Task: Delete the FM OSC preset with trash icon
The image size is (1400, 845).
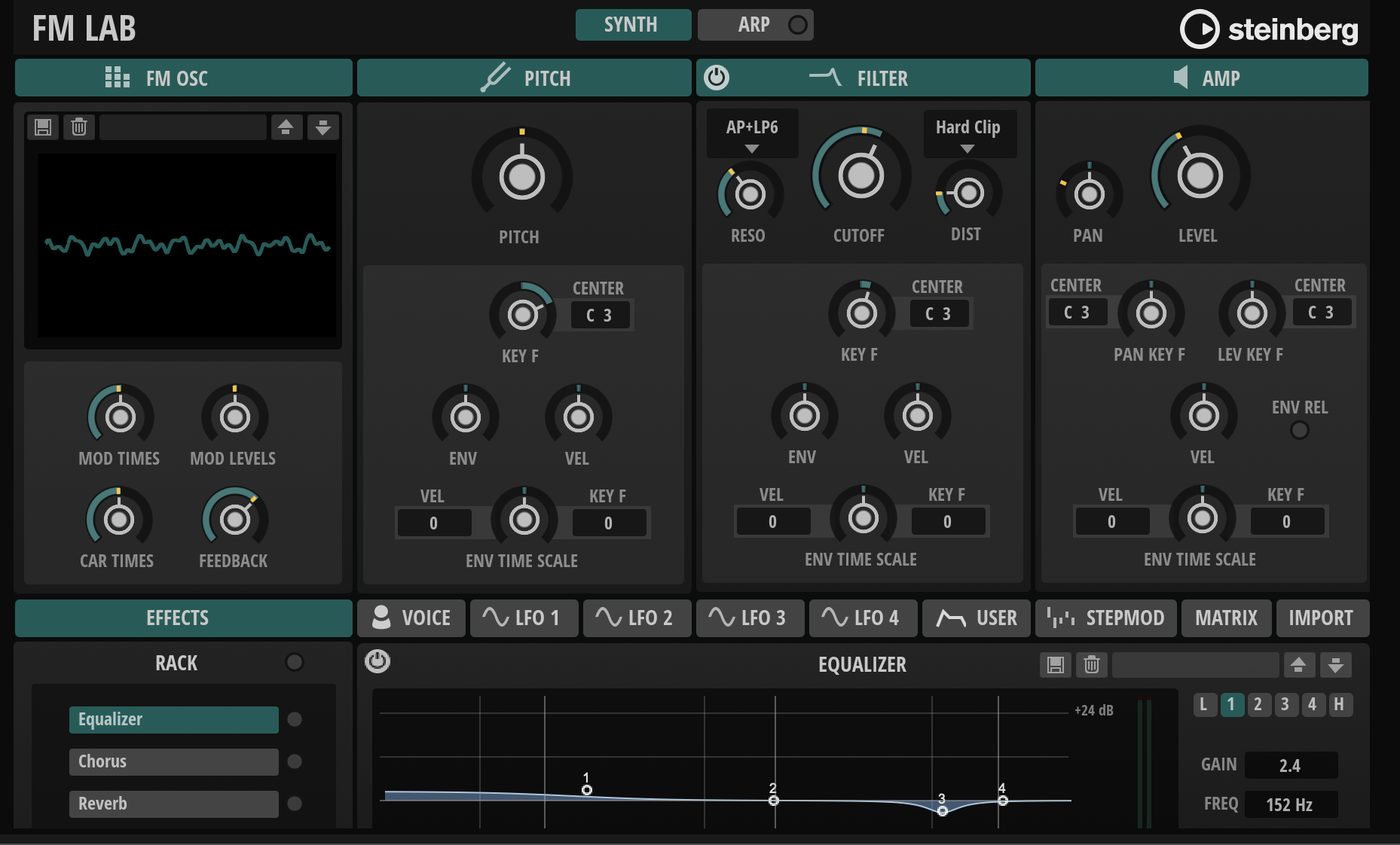Action: click(x=78, y=127)
